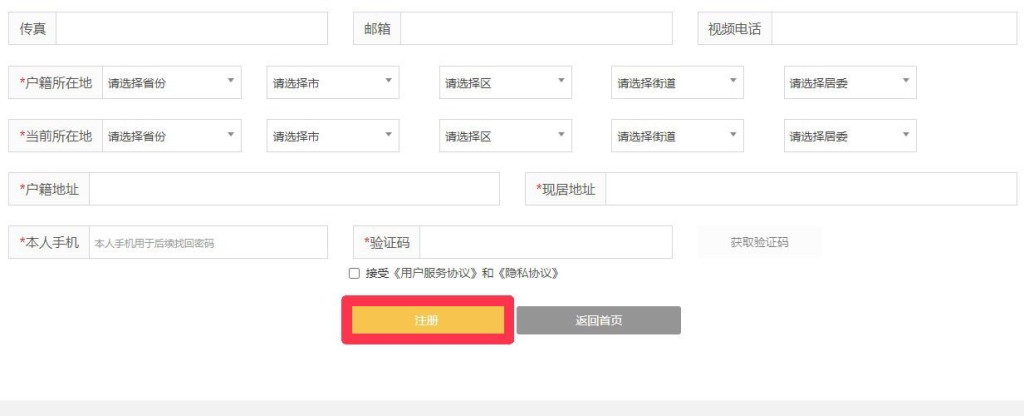Click the gray 返回首页 button
This screenshot has height=416, width=1024.
pos(598,320)
